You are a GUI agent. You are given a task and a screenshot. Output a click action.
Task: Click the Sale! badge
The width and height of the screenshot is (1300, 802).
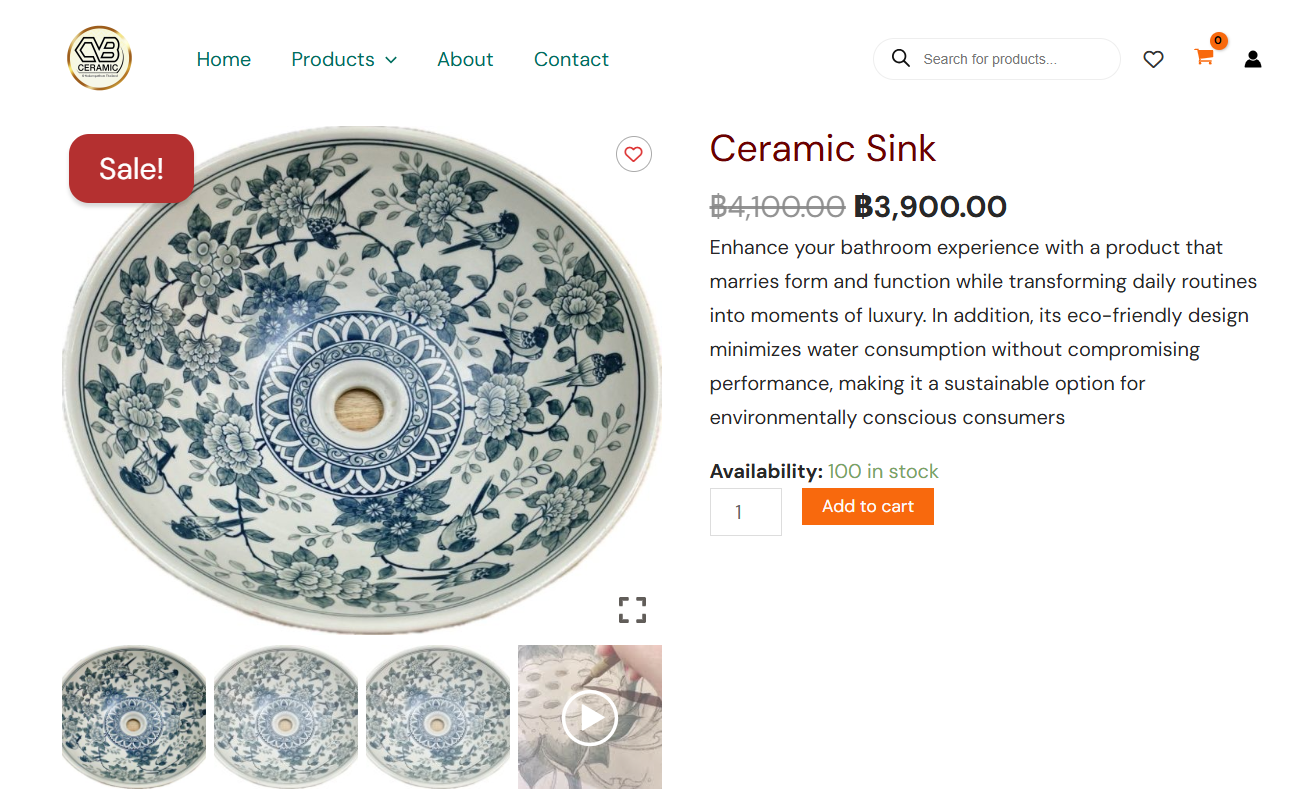pyautogui.click(x=131, y=168)
